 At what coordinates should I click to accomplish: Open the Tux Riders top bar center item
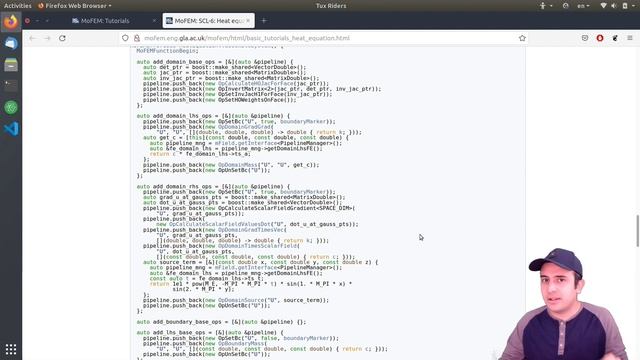tap(331, 6)
